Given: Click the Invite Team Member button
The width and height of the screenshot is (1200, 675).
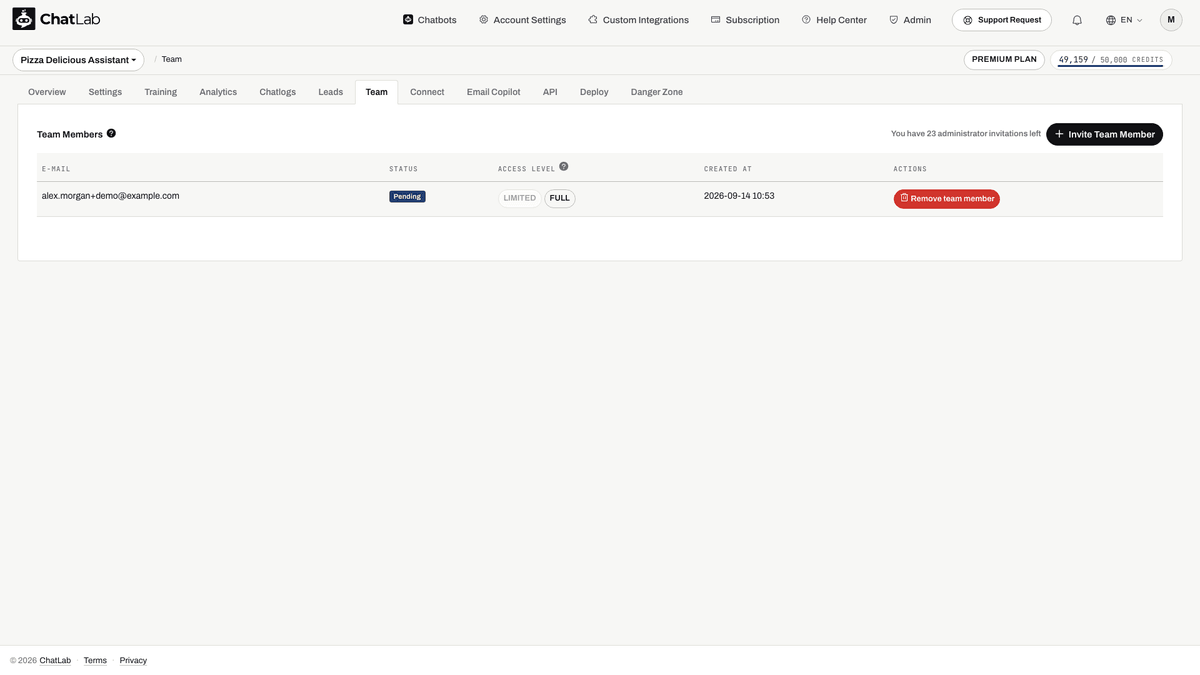Looking at the screenshot, I should (1104, 134).
